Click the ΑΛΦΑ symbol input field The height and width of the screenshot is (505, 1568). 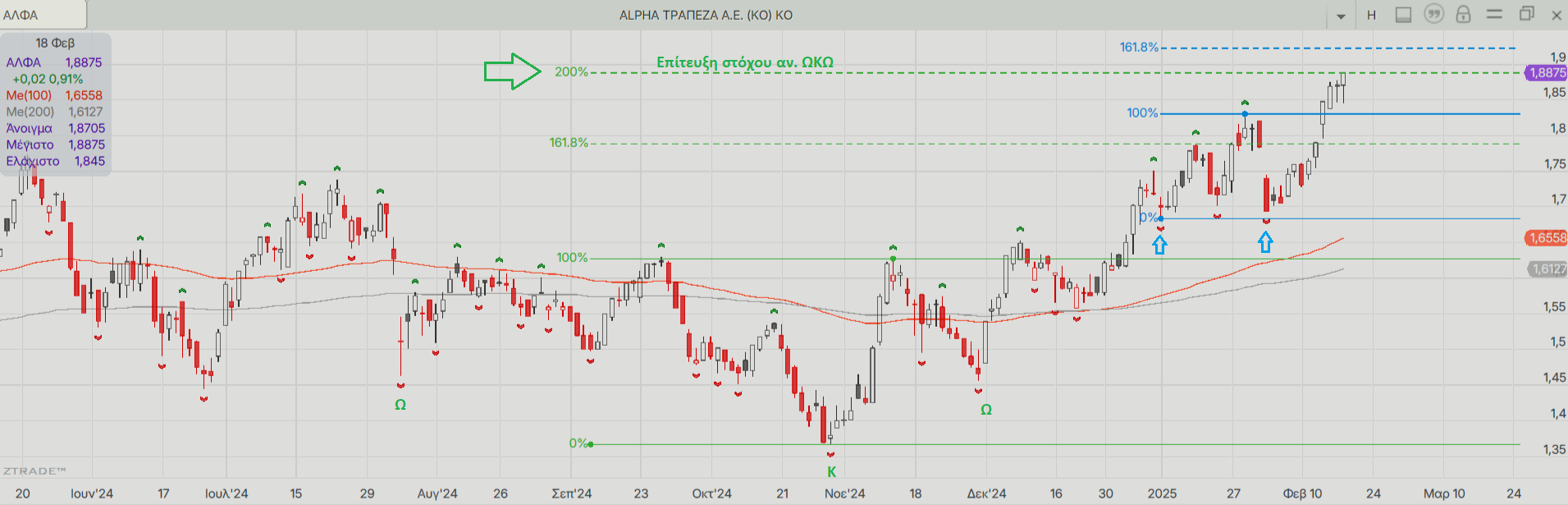43,15
